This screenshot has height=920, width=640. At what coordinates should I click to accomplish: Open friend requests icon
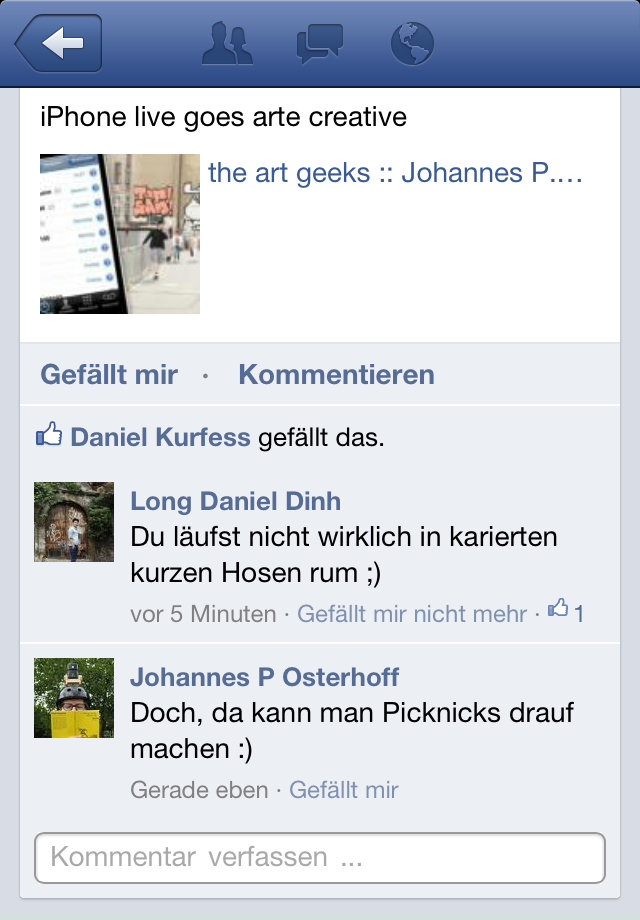tap(227, 43)
